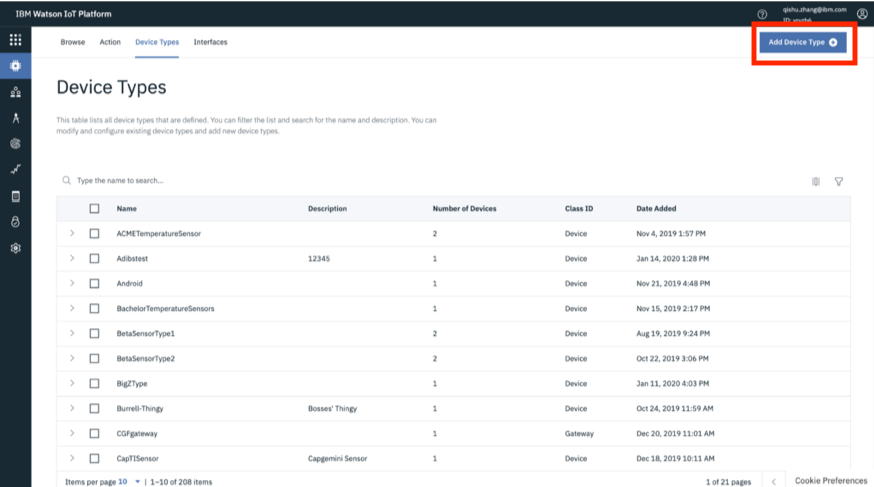Viewport: 874px width, 487px height.
Task: Open Cookie Preferences
Action: pos(831,480)
